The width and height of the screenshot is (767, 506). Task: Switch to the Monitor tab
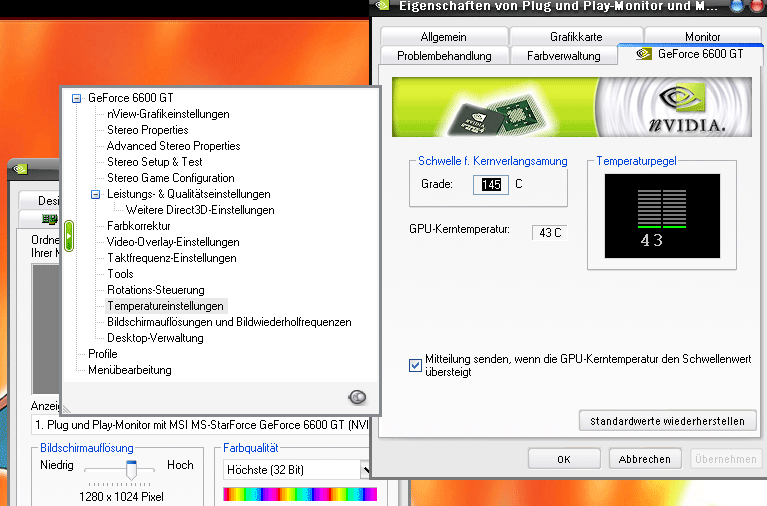(x=702, y=37)
